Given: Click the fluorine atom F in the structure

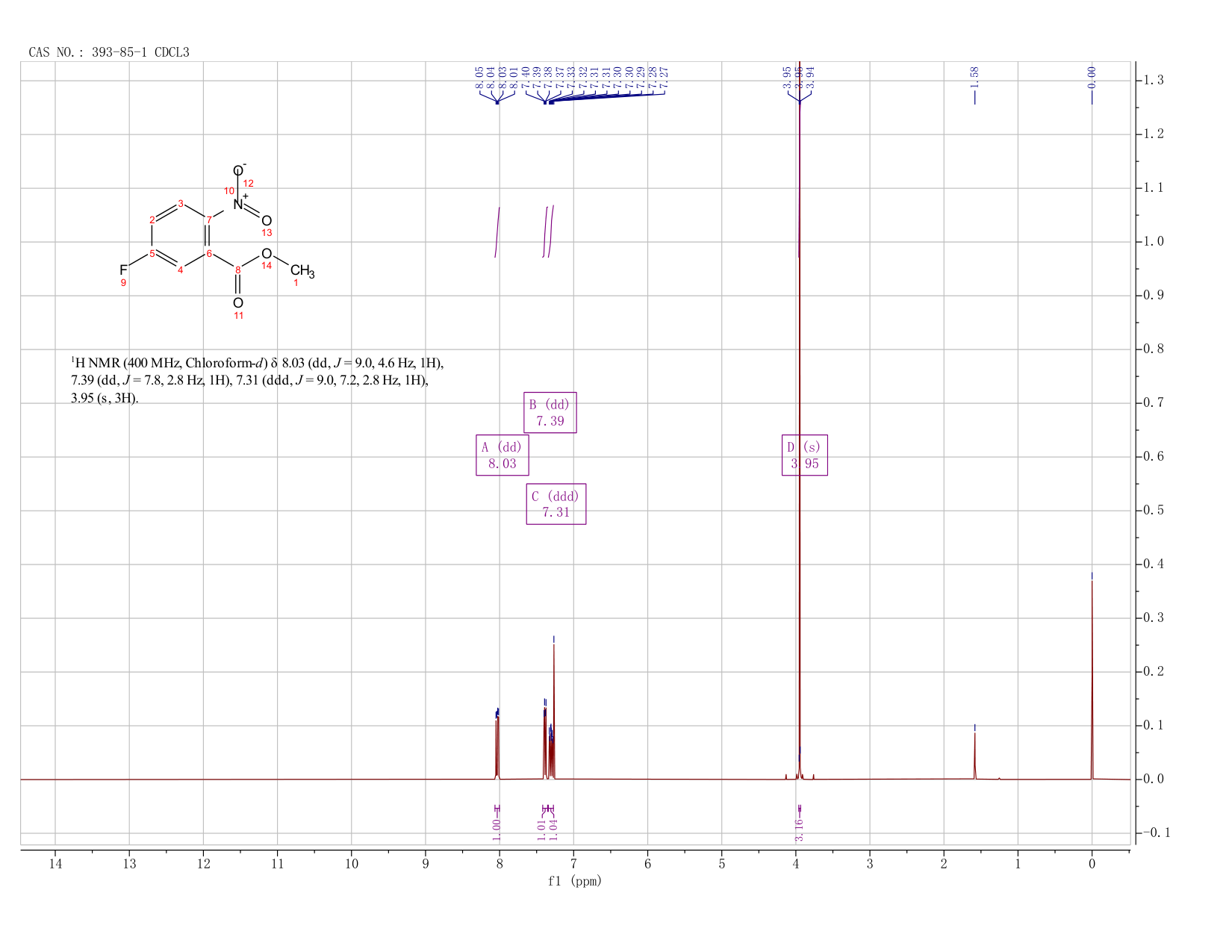Looking at the screenshot, I should pyautogui.click(x=123, y=270).
